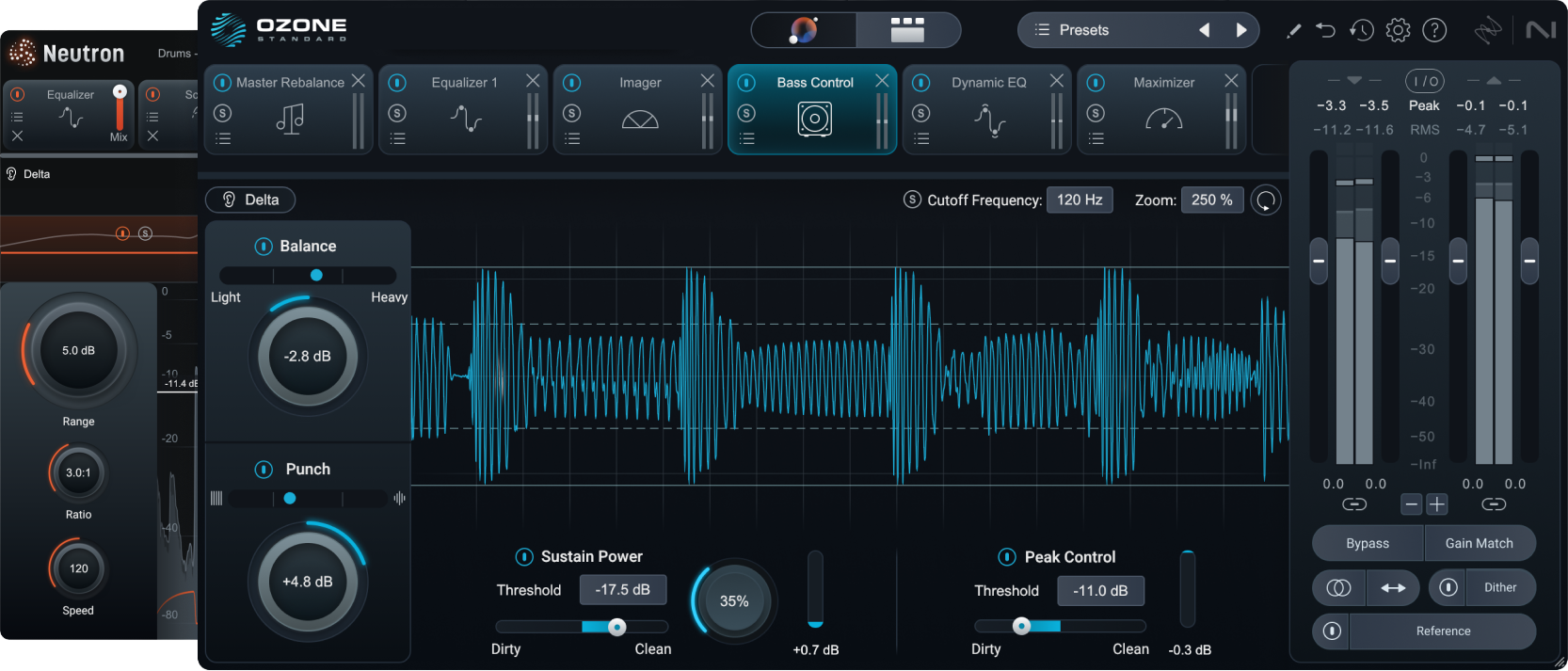Click the Punch +4.8 dB knob
This screenshot has width=1568, height=671.
tap(308, 582)
